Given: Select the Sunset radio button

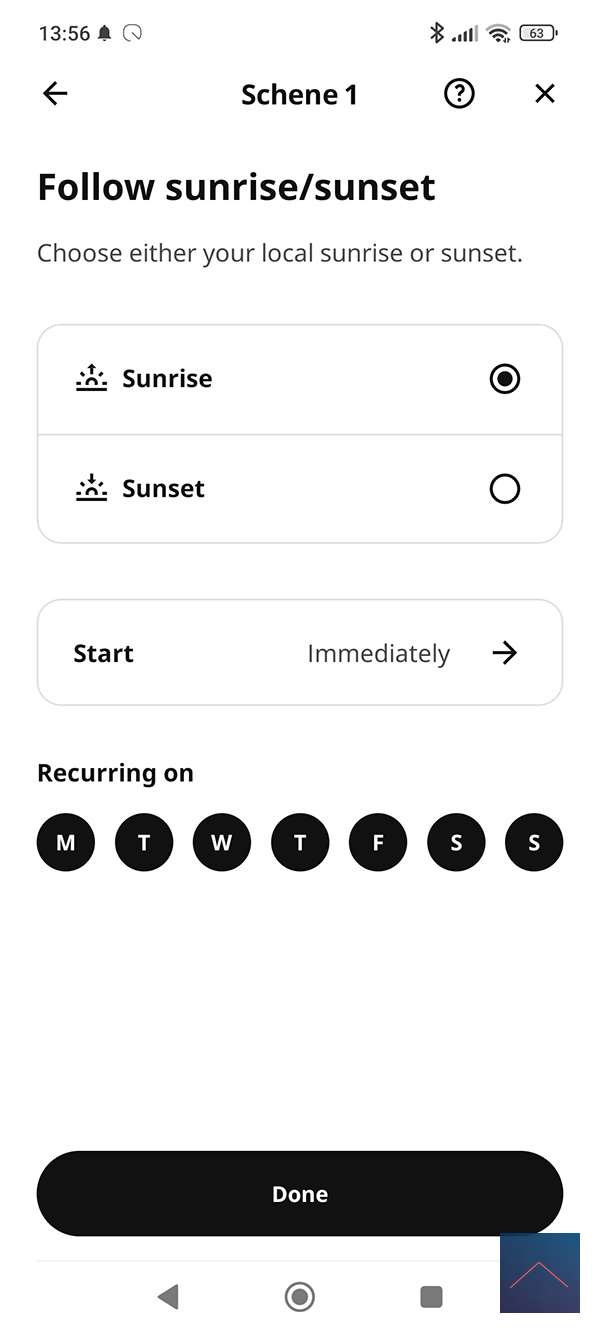Looking at the screenshot, I should (x=505, y=489).
